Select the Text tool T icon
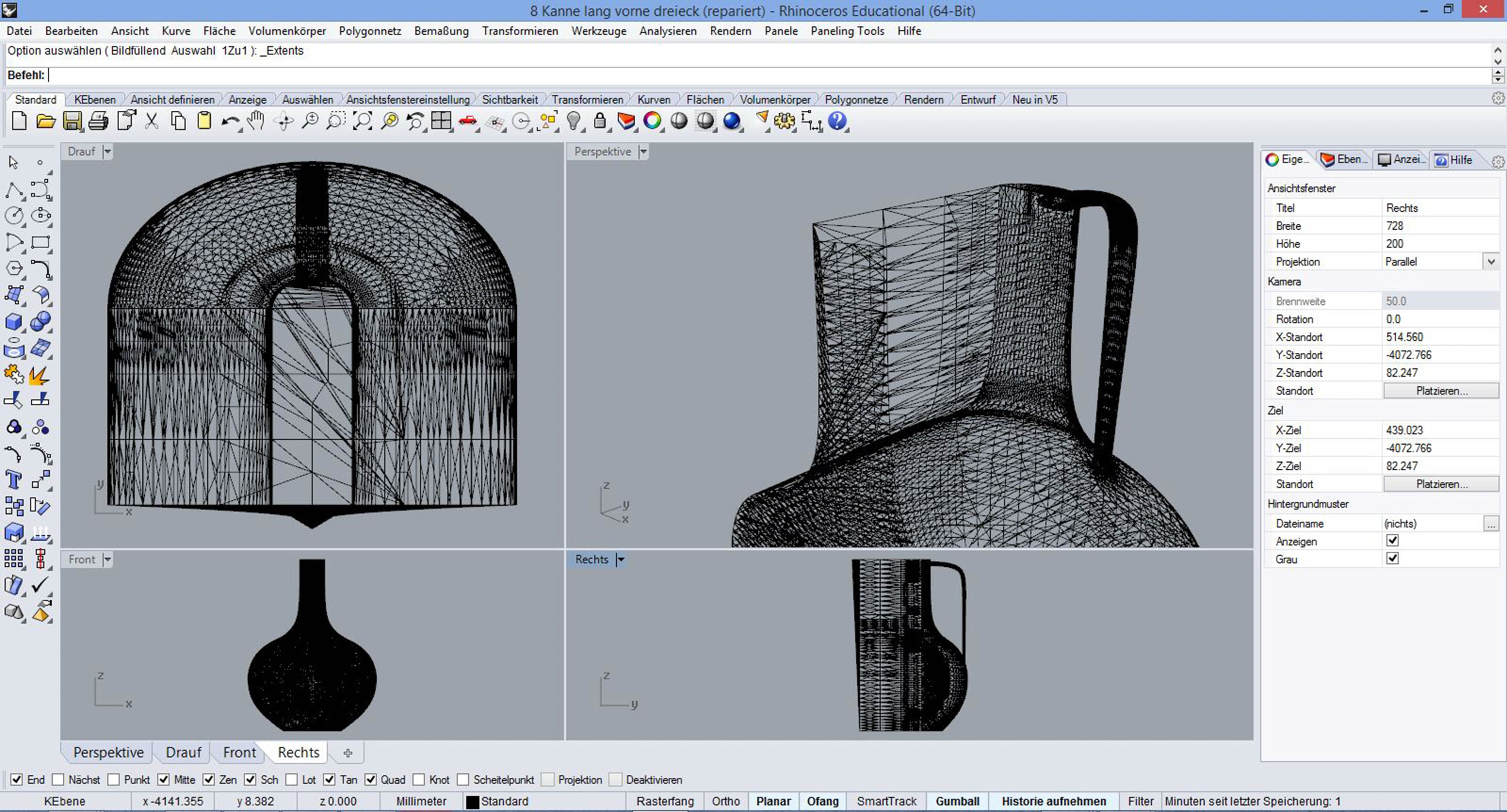 pos(14,480)
